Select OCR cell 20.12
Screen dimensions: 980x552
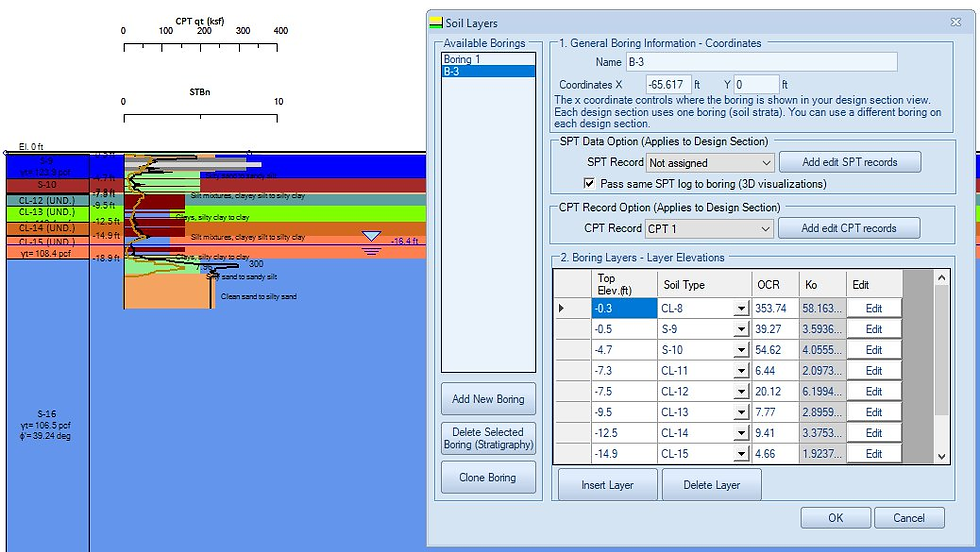pos(775,391)
